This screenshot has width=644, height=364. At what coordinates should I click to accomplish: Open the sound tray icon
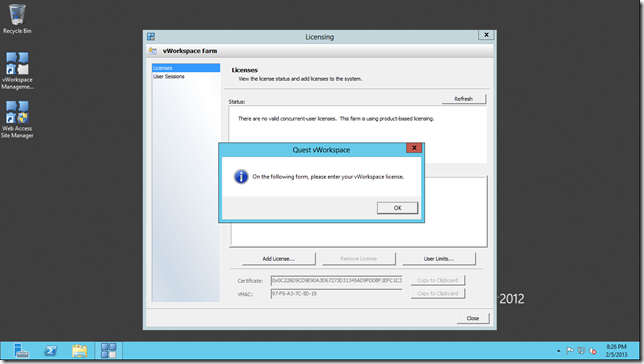[592, 351]
